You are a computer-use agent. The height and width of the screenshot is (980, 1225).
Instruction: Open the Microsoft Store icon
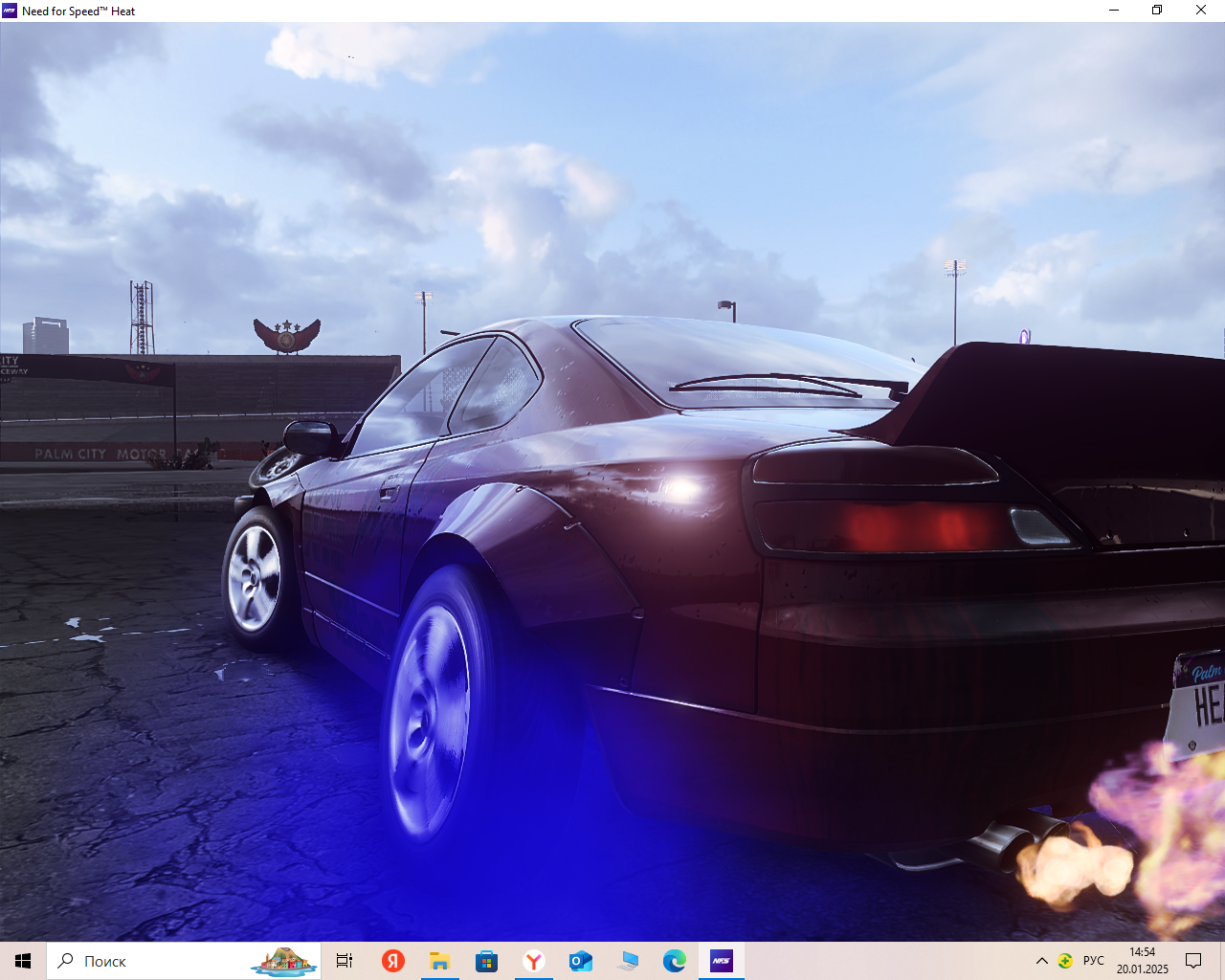click(486, 961)
